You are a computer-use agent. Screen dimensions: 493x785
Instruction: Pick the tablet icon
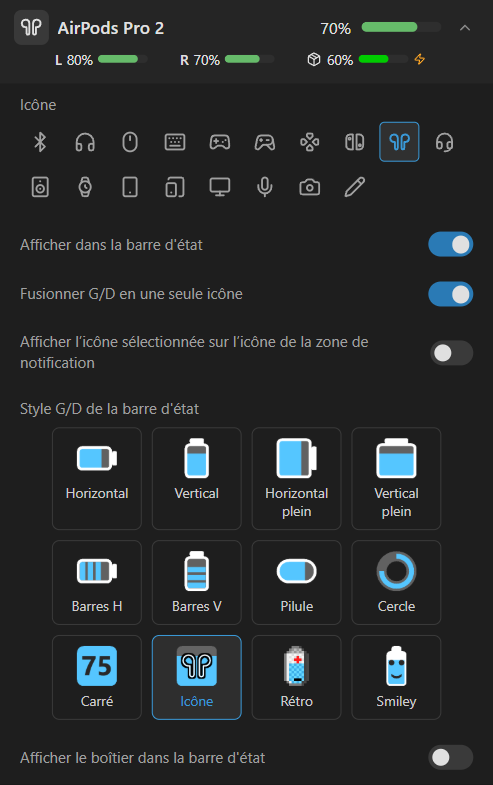(x=130, y=187)
